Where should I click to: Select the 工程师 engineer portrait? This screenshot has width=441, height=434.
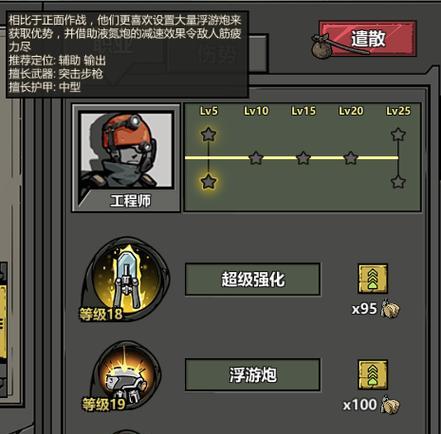point(126,158)
